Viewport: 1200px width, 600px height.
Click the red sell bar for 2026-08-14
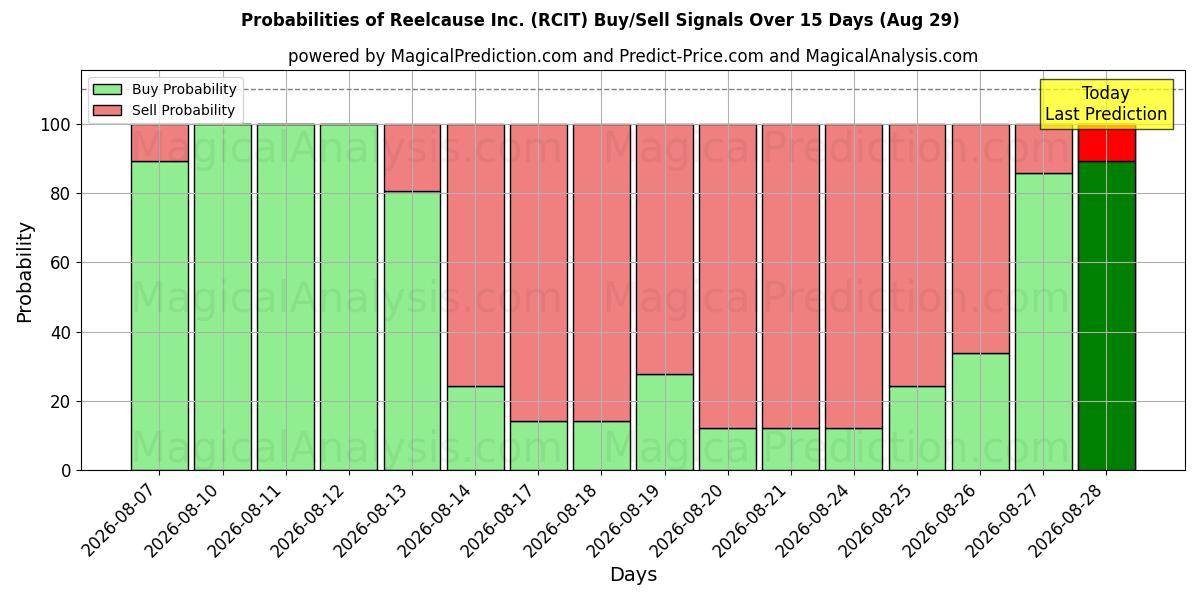[x=475, y=255]
